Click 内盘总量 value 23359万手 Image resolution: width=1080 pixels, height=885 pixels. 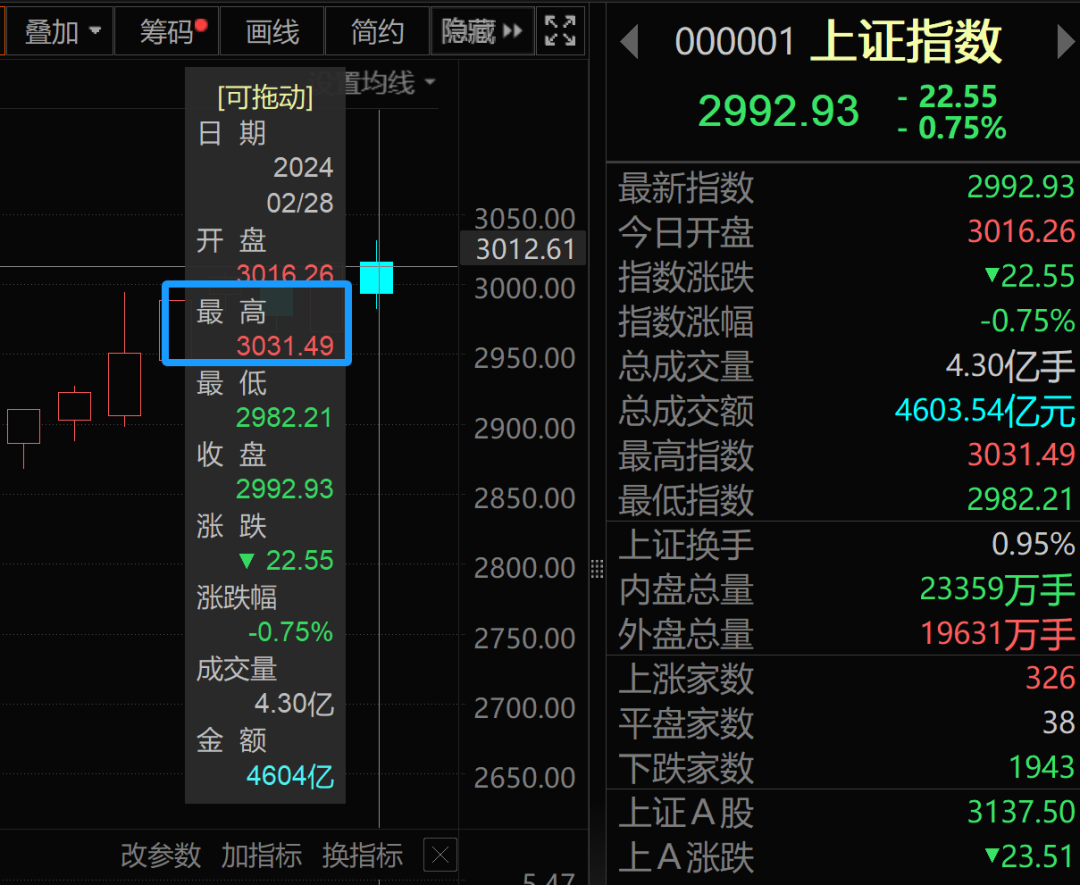(997, 590)
